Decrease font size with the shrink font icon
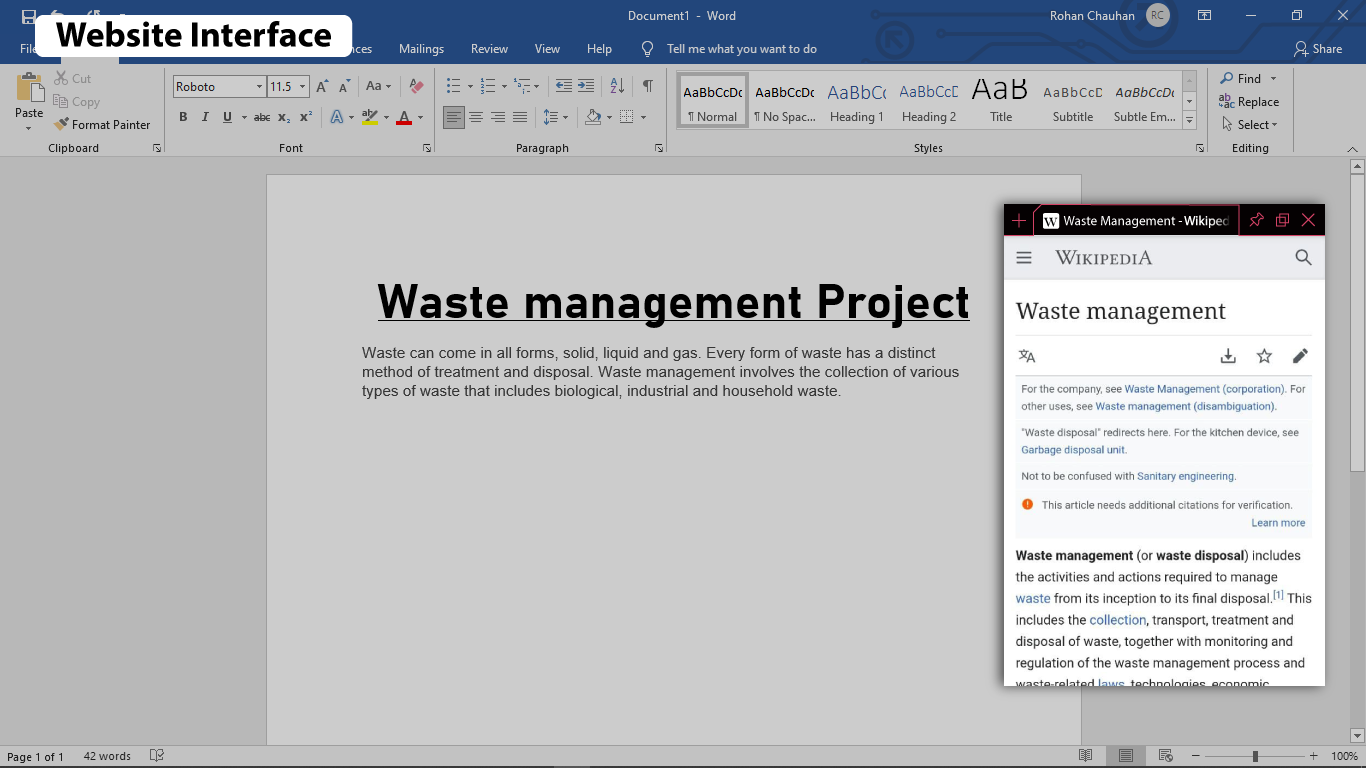This screenshot has width=1366, height=768. 343,87
